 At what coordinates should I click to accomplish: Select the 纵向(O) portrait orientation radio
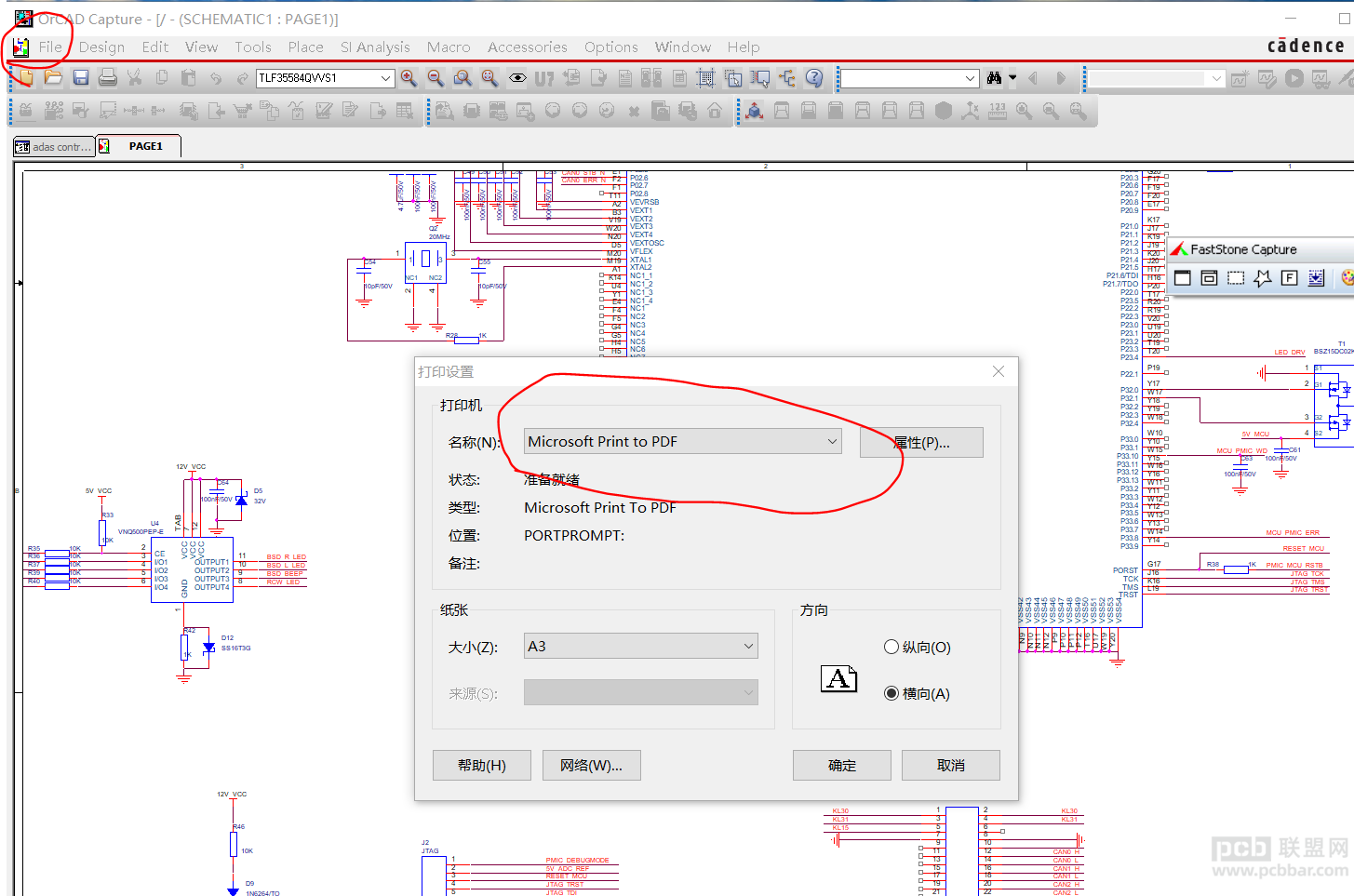(x=891, y=647)
